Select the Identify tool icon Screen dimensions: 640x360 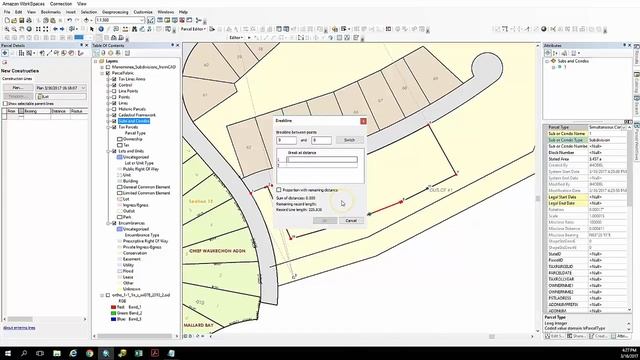coord(101,29)
